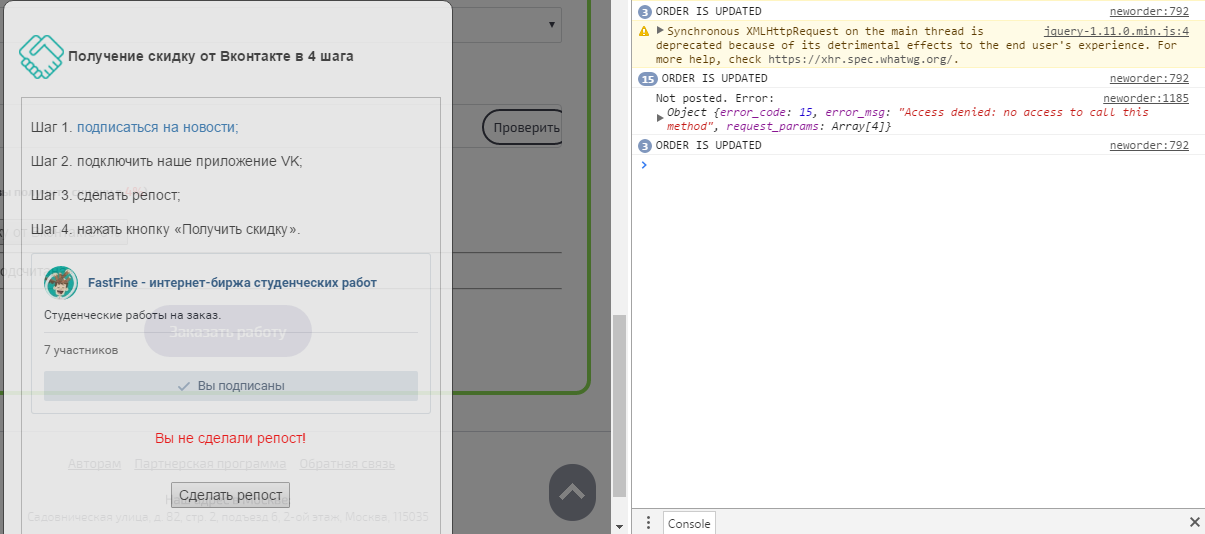
Task: Click the 7 участников text
Action: pyautogui.click(x=81, y=350)
